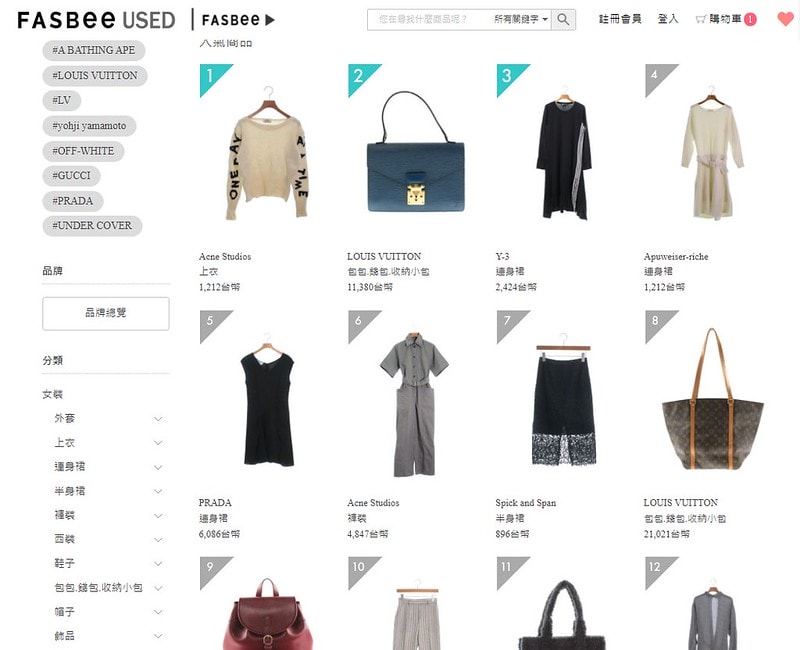Expand the 外套 category

pyautogui.click(x=108, y=418)
